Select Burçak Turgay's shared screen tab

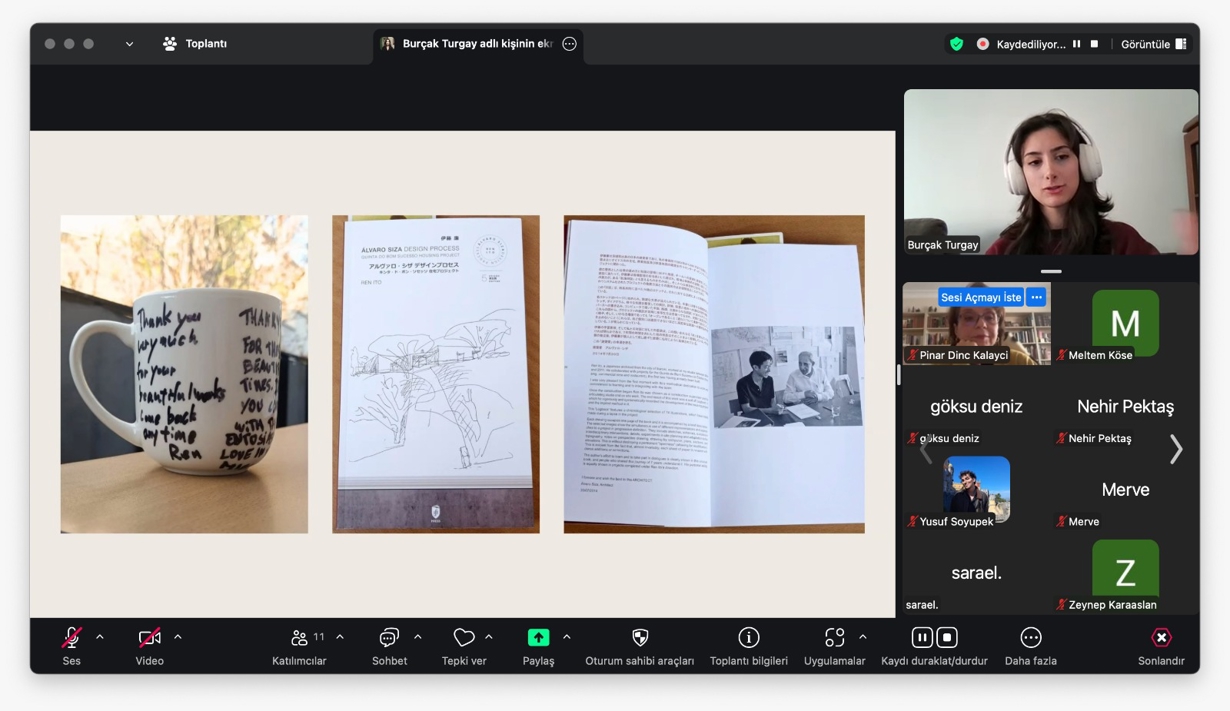pos(468,44)
